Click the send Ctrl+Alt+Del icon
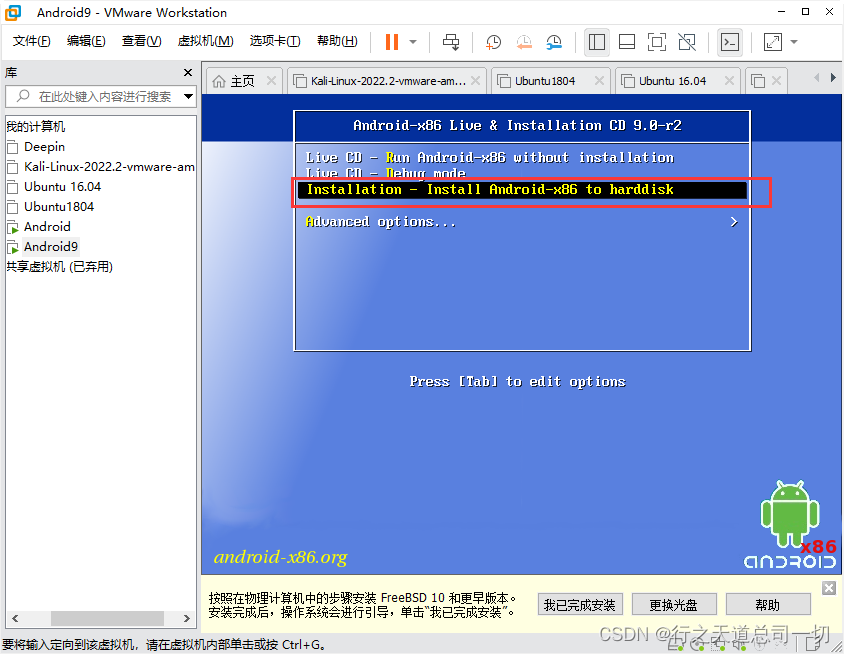 click(451, 42)
